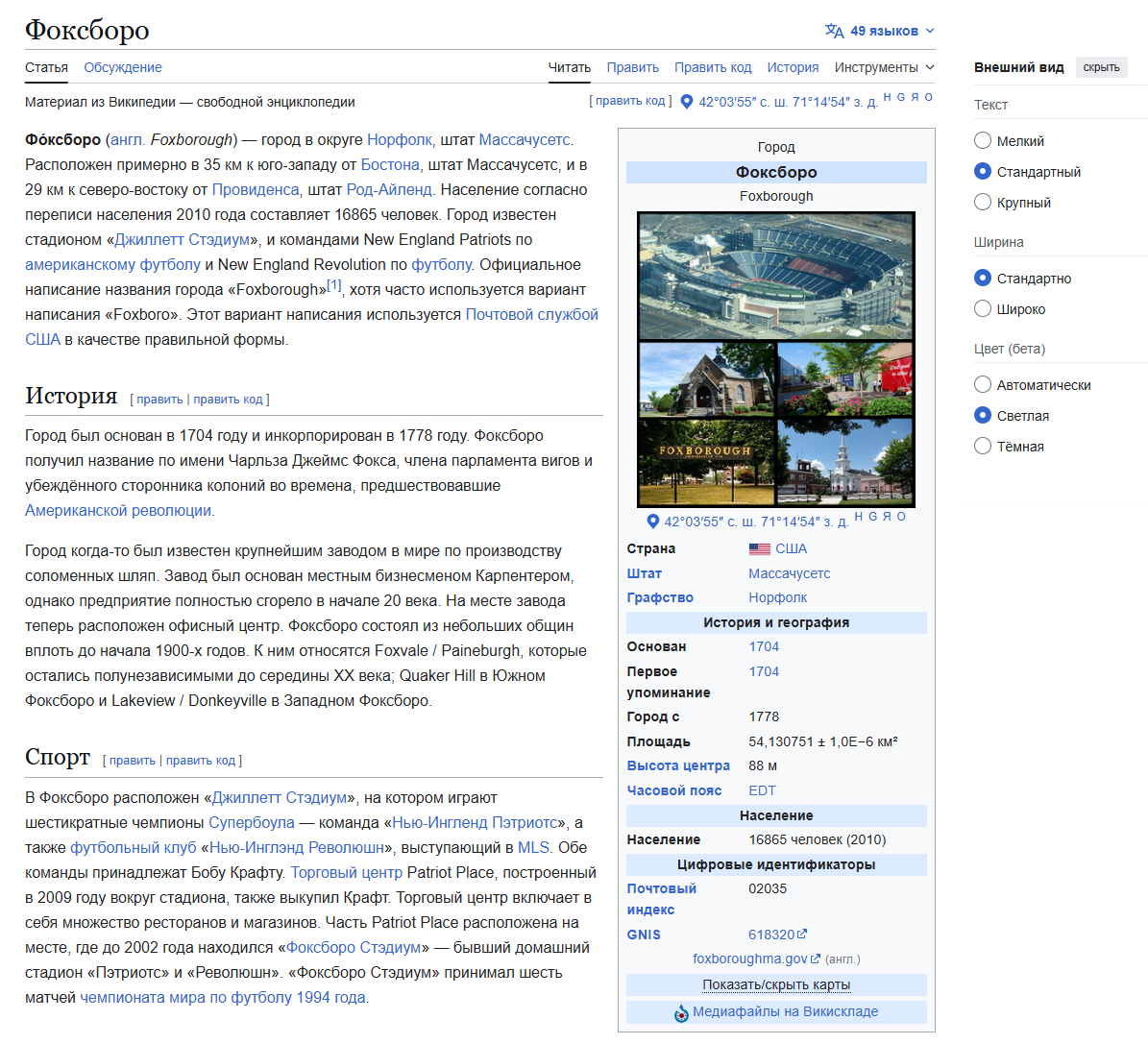Select the Читать tab
This screenshot has height=1044, width=1148.
point(570,67)
